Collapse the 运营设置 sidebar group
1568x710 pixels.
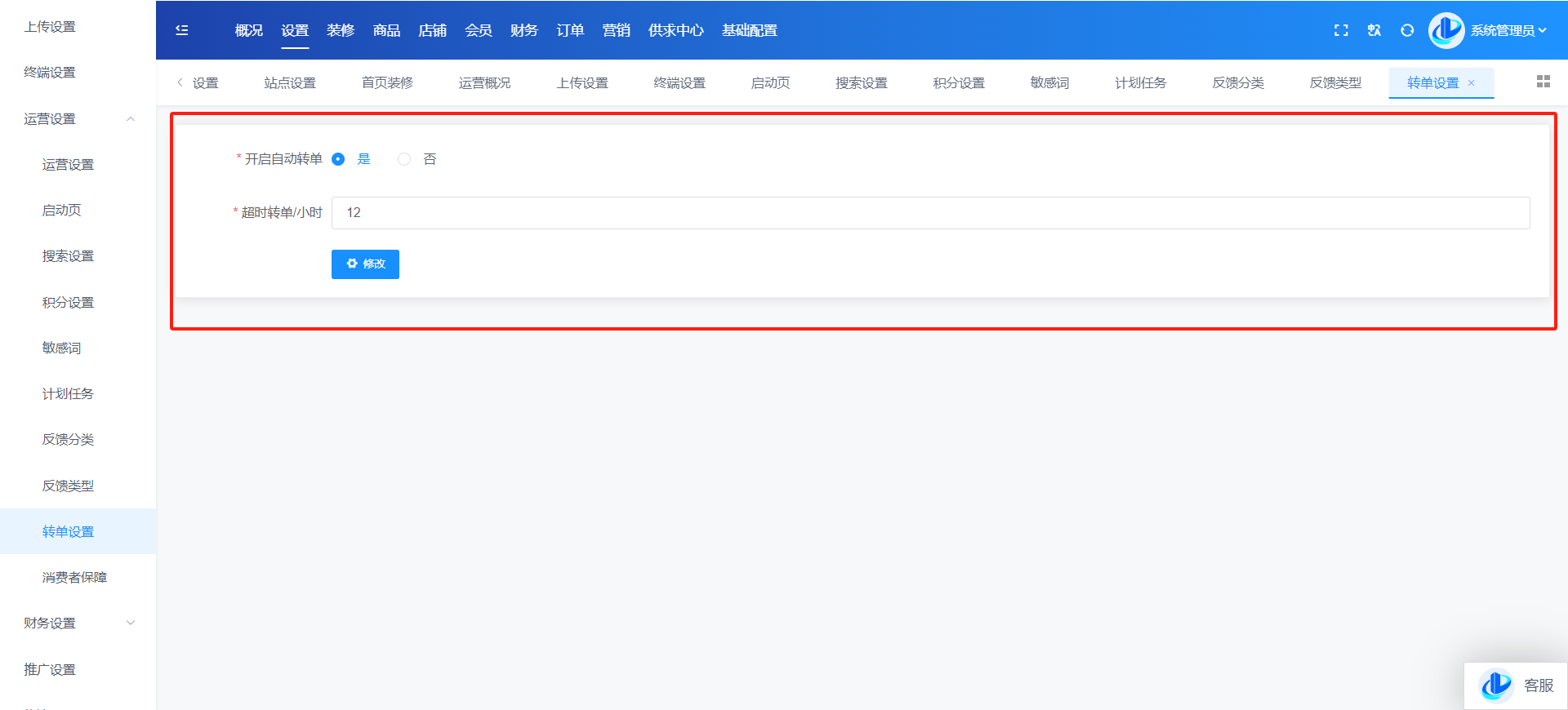tap(130, 119)
